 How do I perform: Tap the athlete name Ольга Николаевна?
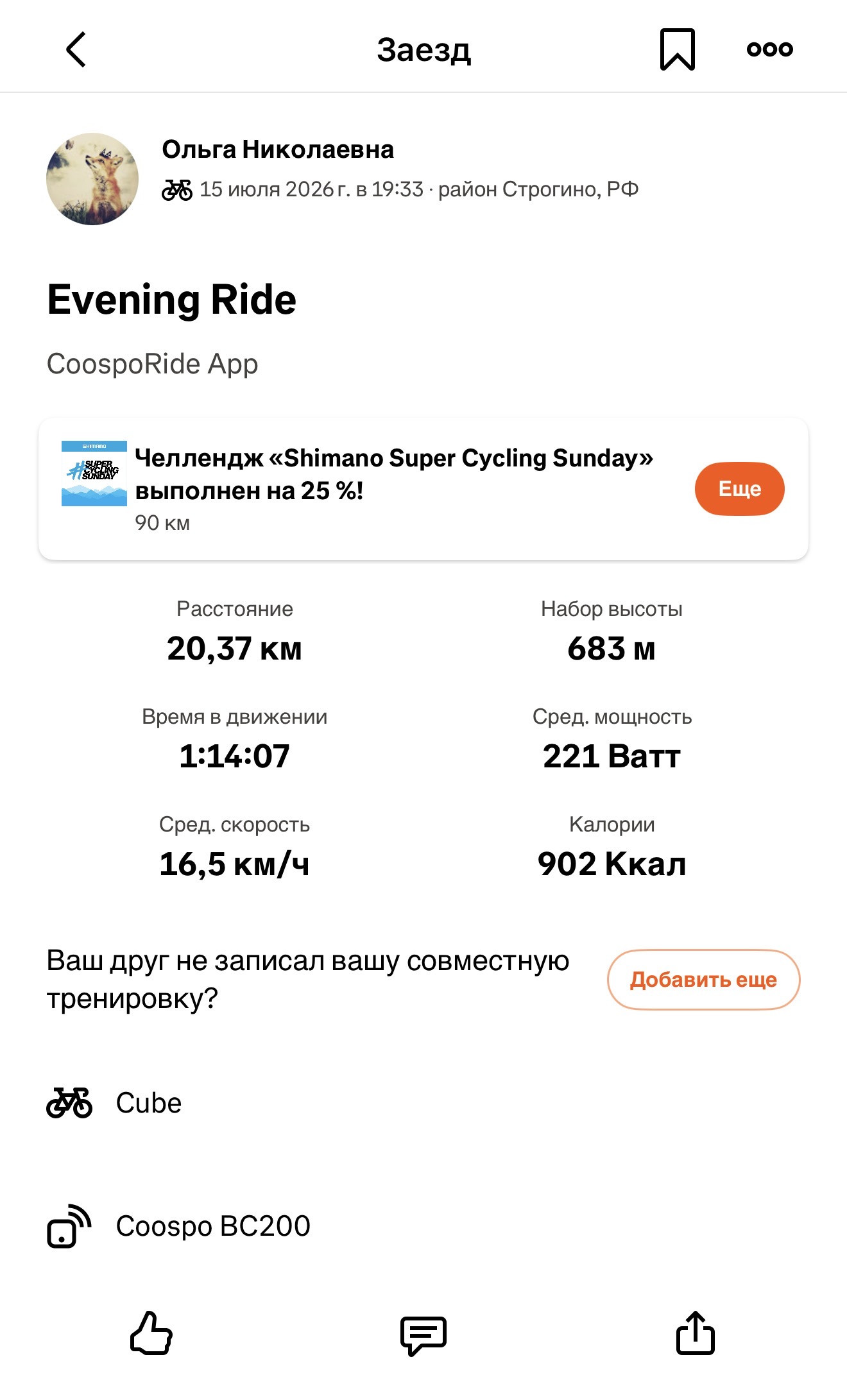(x=278, y=149)
